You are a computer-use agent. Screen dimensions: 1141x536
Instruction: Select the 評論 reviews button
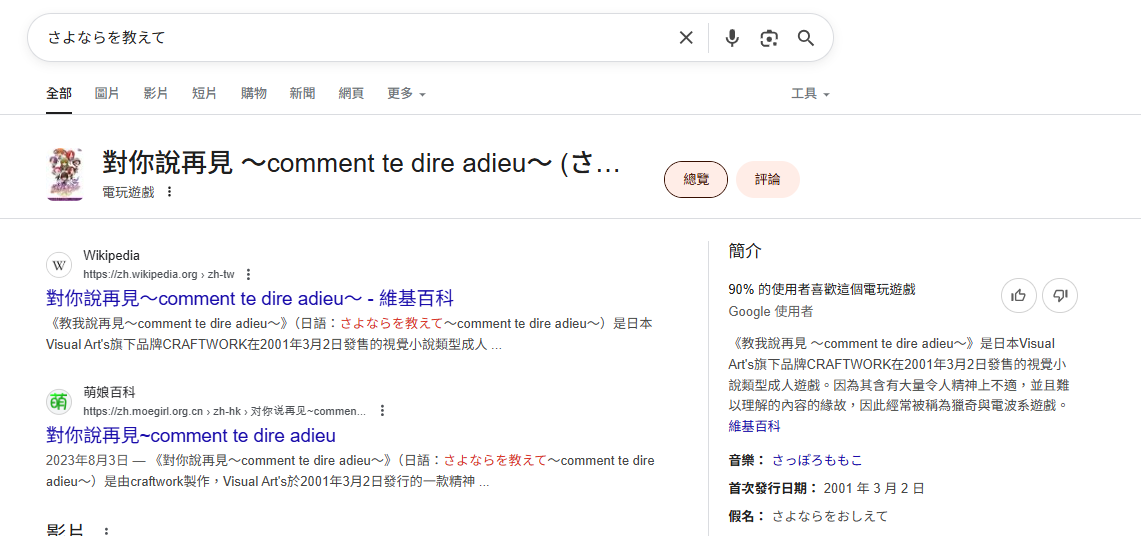coord(767,179)
